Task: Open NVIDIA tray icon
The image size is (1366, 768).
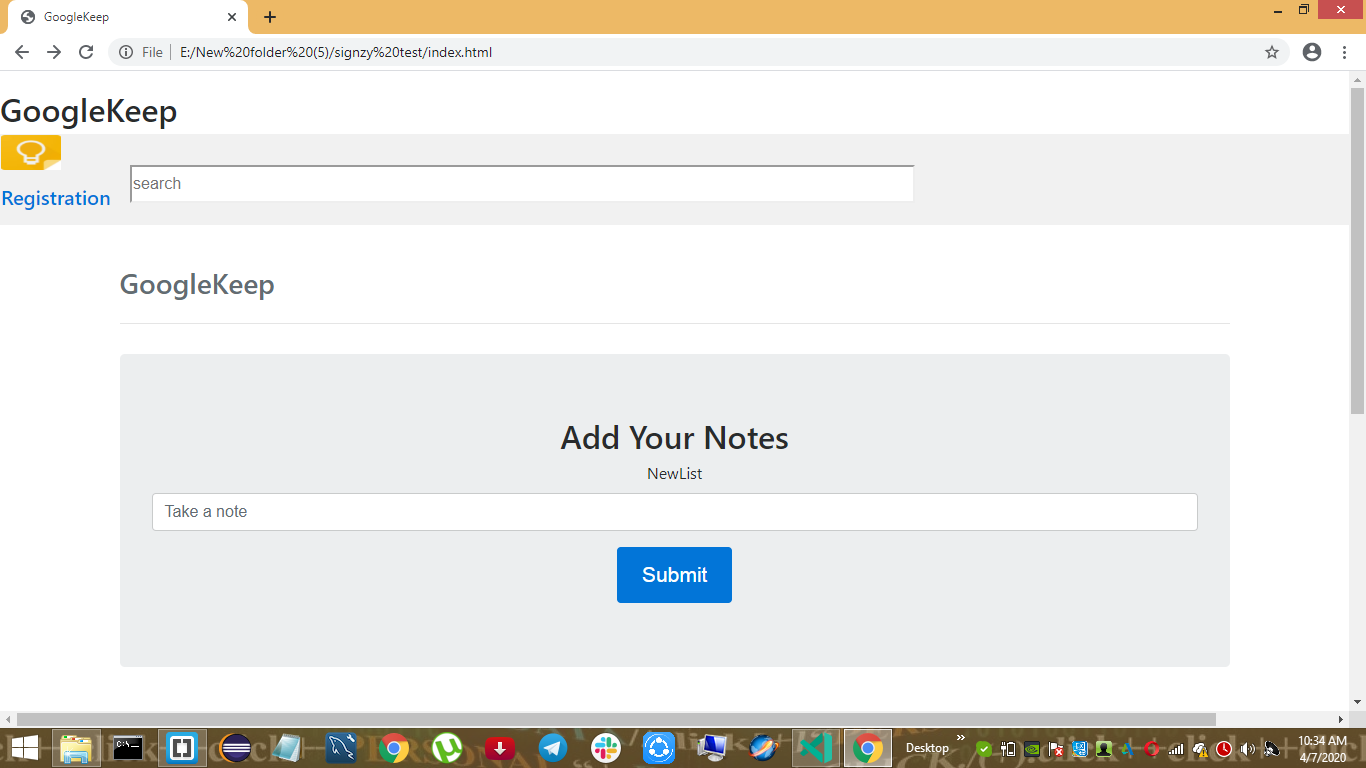Action: point(1032,749)
